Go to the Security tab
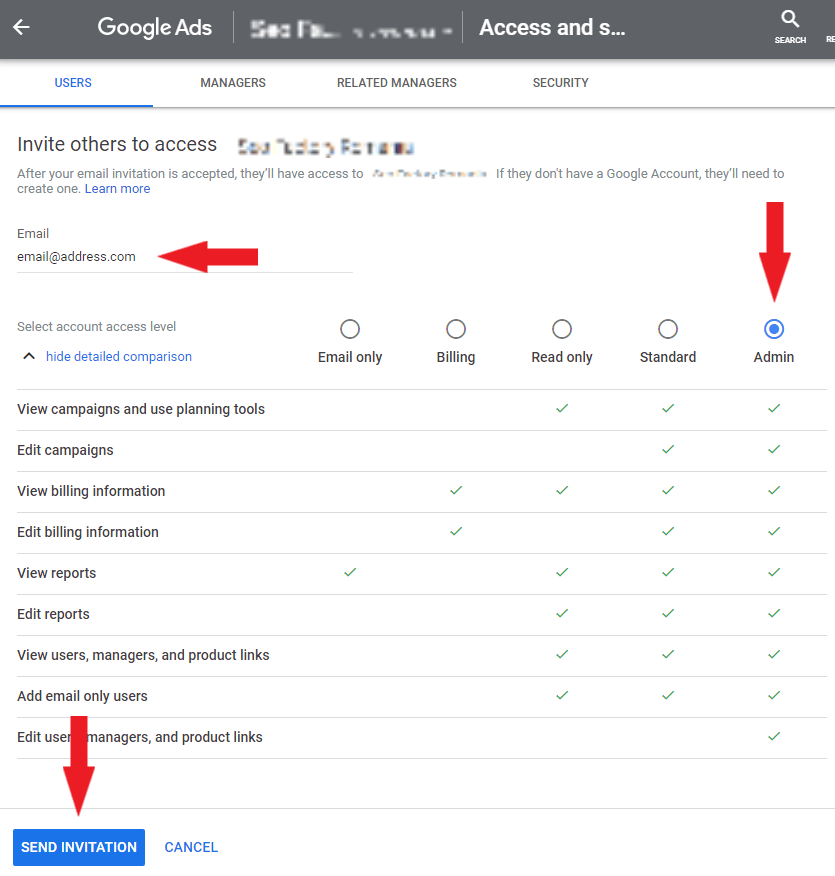 (560, 83)
